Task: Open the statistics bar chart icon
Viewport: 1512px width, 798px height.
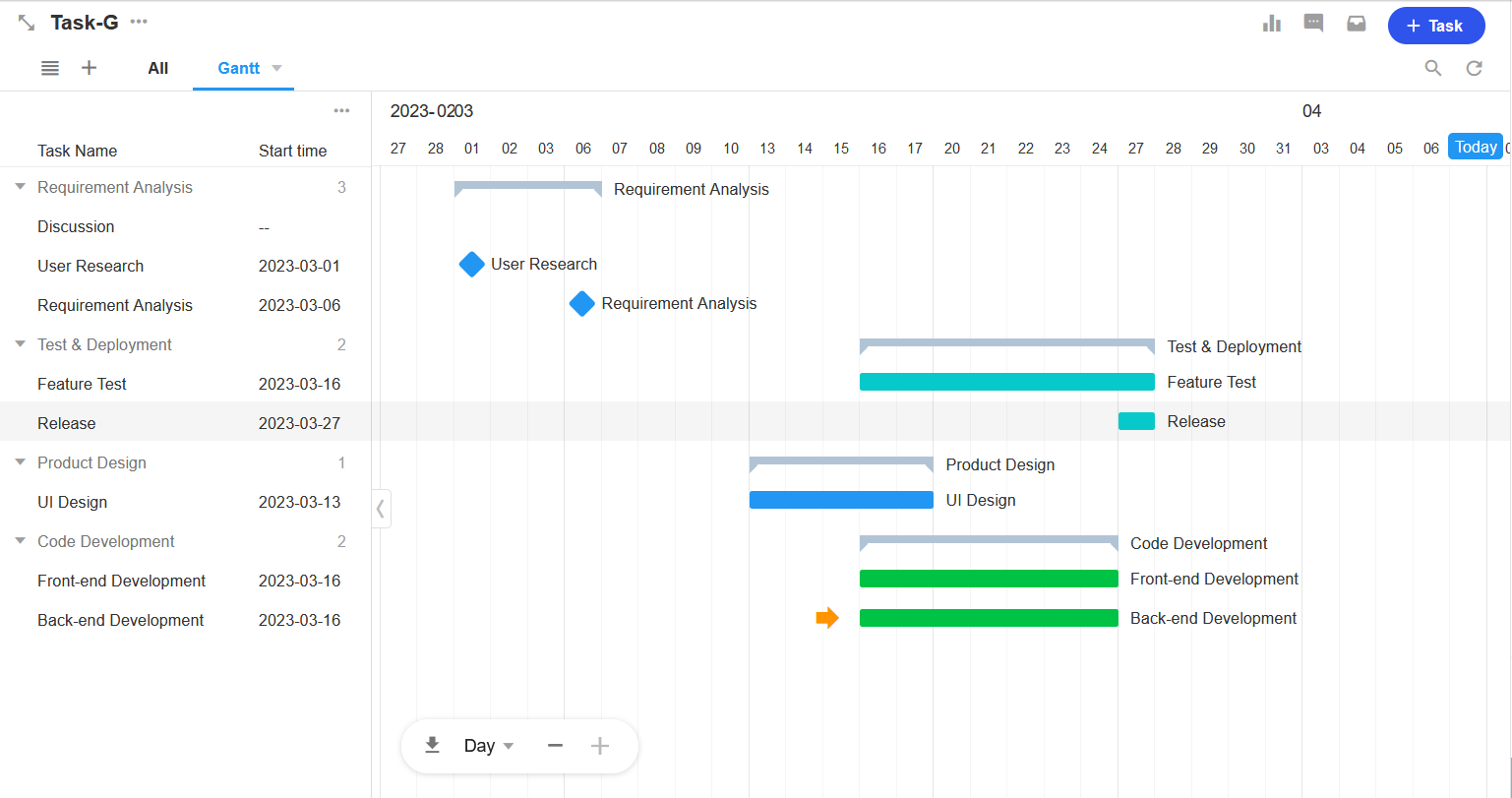Action: click(1272, 24)
